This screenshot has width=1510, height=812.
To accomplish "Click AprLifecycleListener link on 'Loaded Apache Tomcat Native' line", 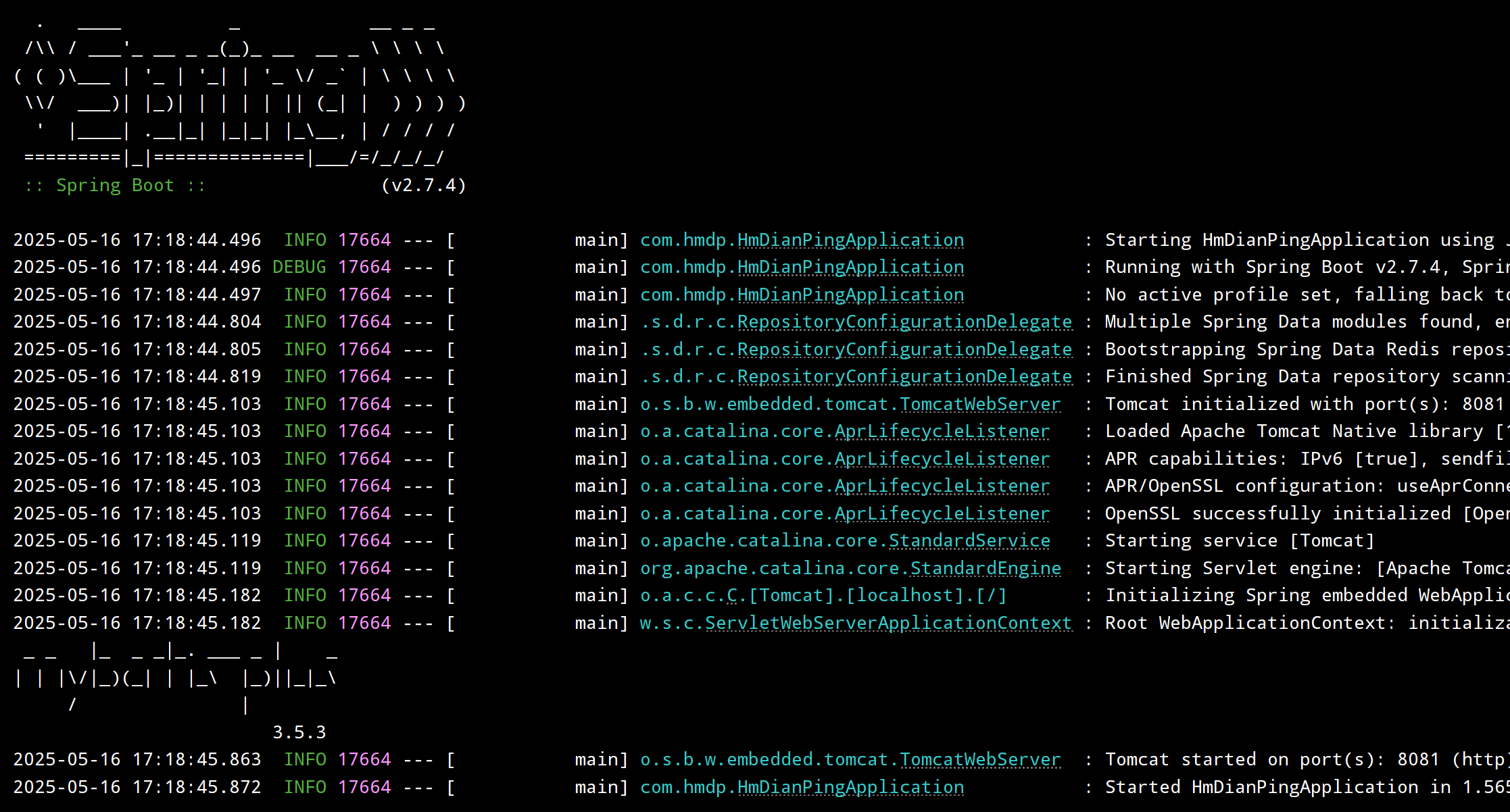I will 942,432.
